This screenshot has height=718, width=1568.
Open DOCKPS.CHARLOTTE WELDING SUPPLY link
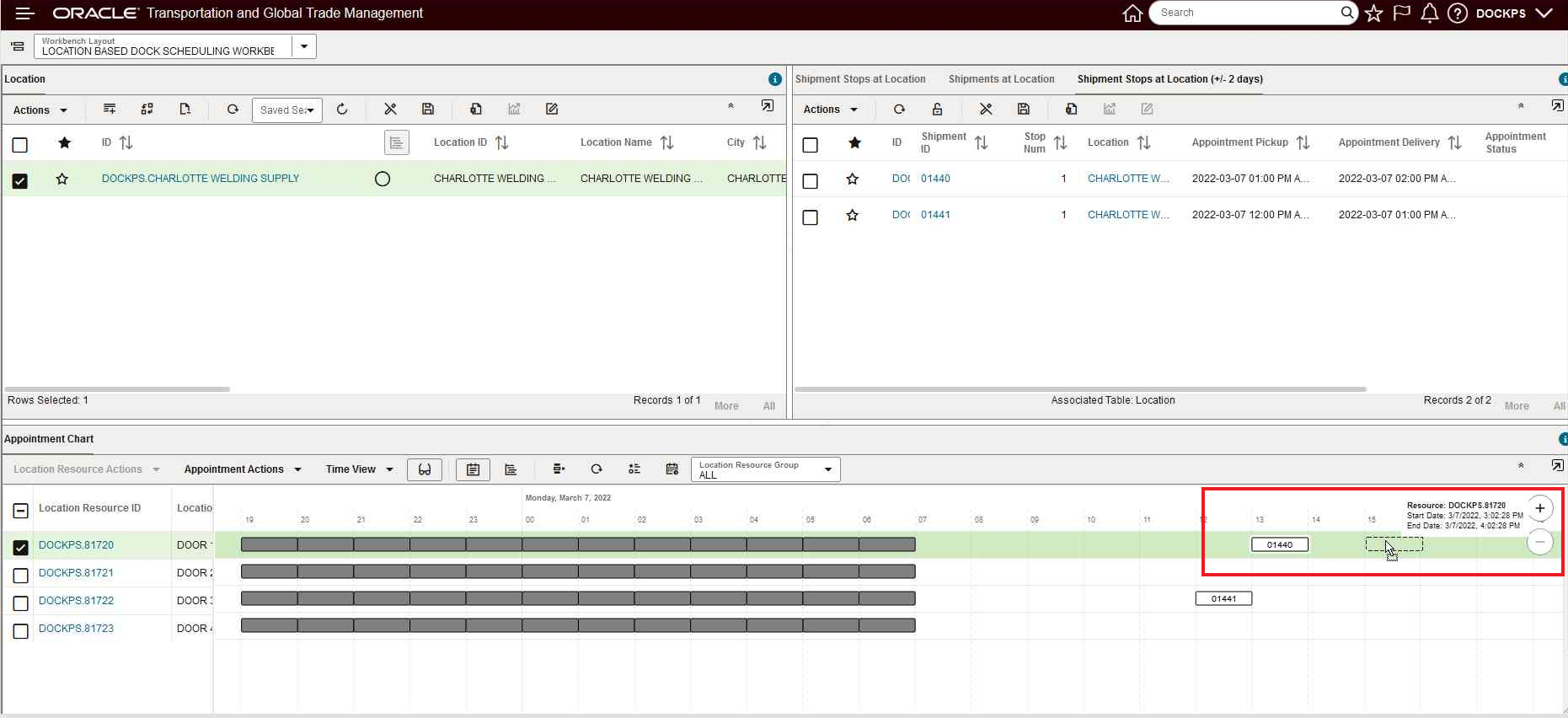[201, 179]
